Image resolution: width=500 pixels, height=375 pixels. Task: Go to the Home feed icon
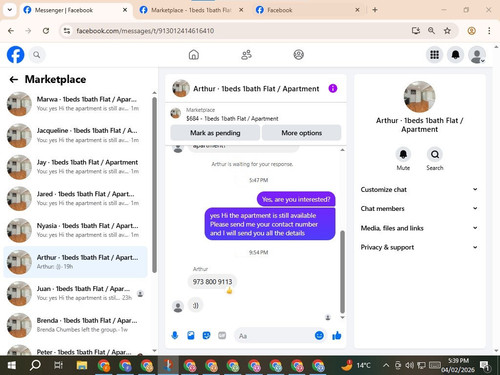tap(194, 55)
